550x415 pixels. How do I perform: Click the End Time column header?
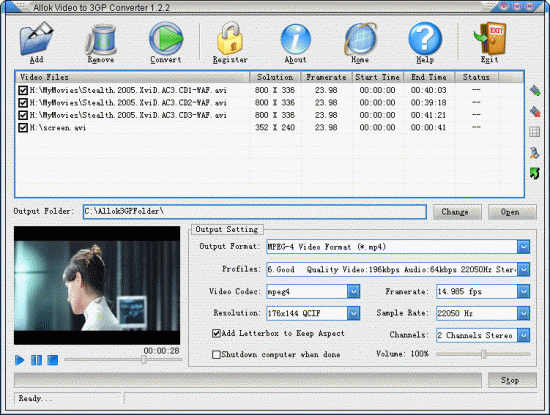click(x=429, y=77)
